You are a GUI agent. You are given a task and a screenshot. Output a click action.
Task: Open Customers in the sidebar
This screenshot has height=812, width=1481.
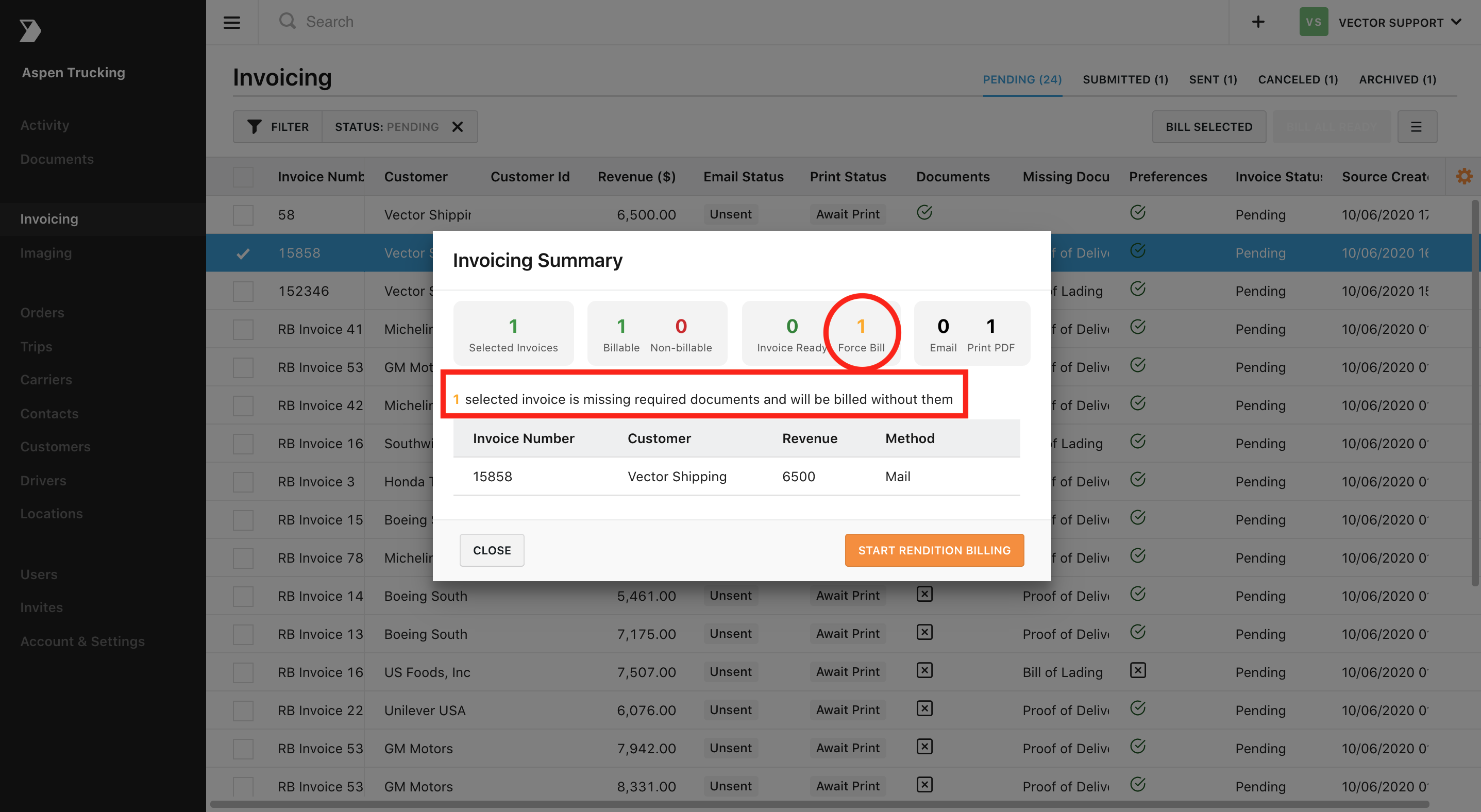coord(55,447)
